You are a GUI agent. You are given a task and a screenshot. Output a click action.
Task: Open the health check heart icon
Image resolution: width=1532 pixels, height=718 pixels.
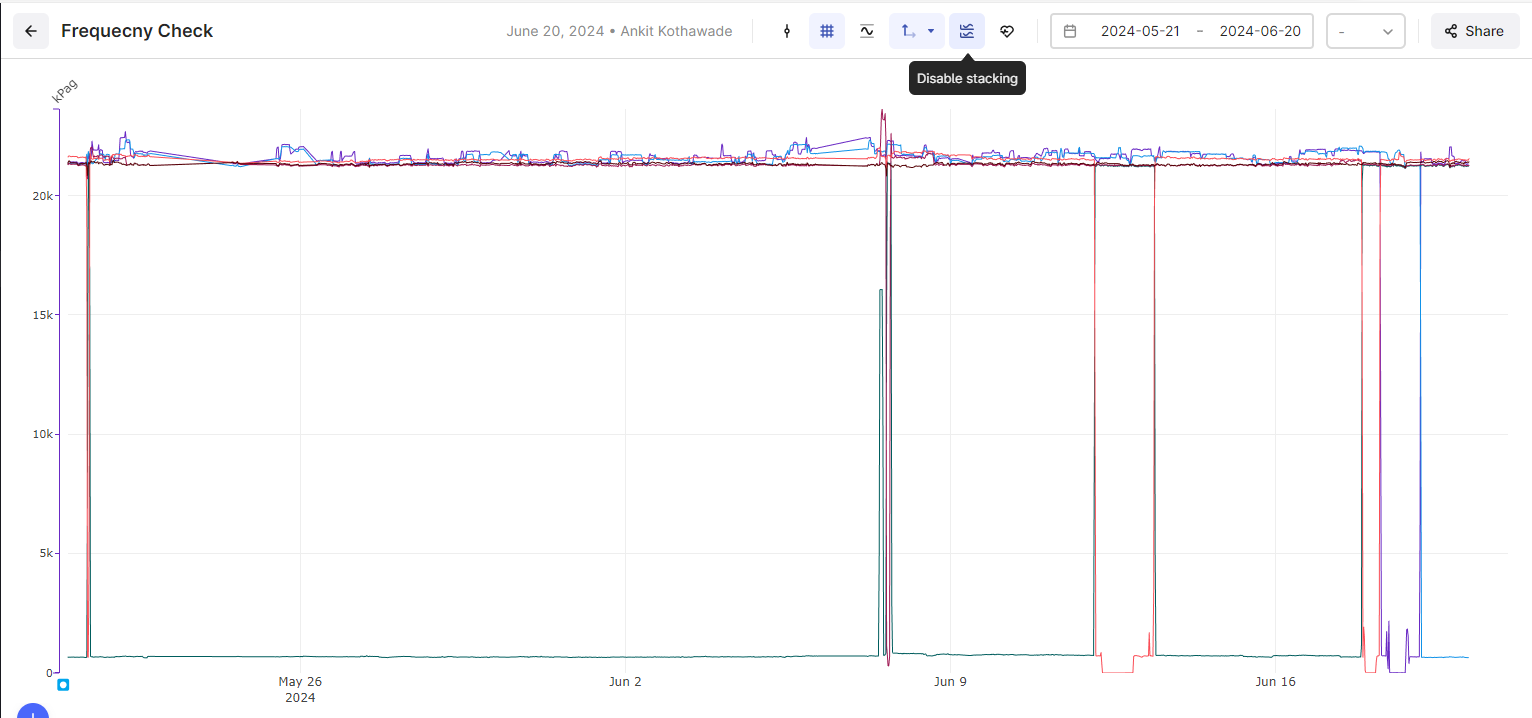pos(1007,31)
